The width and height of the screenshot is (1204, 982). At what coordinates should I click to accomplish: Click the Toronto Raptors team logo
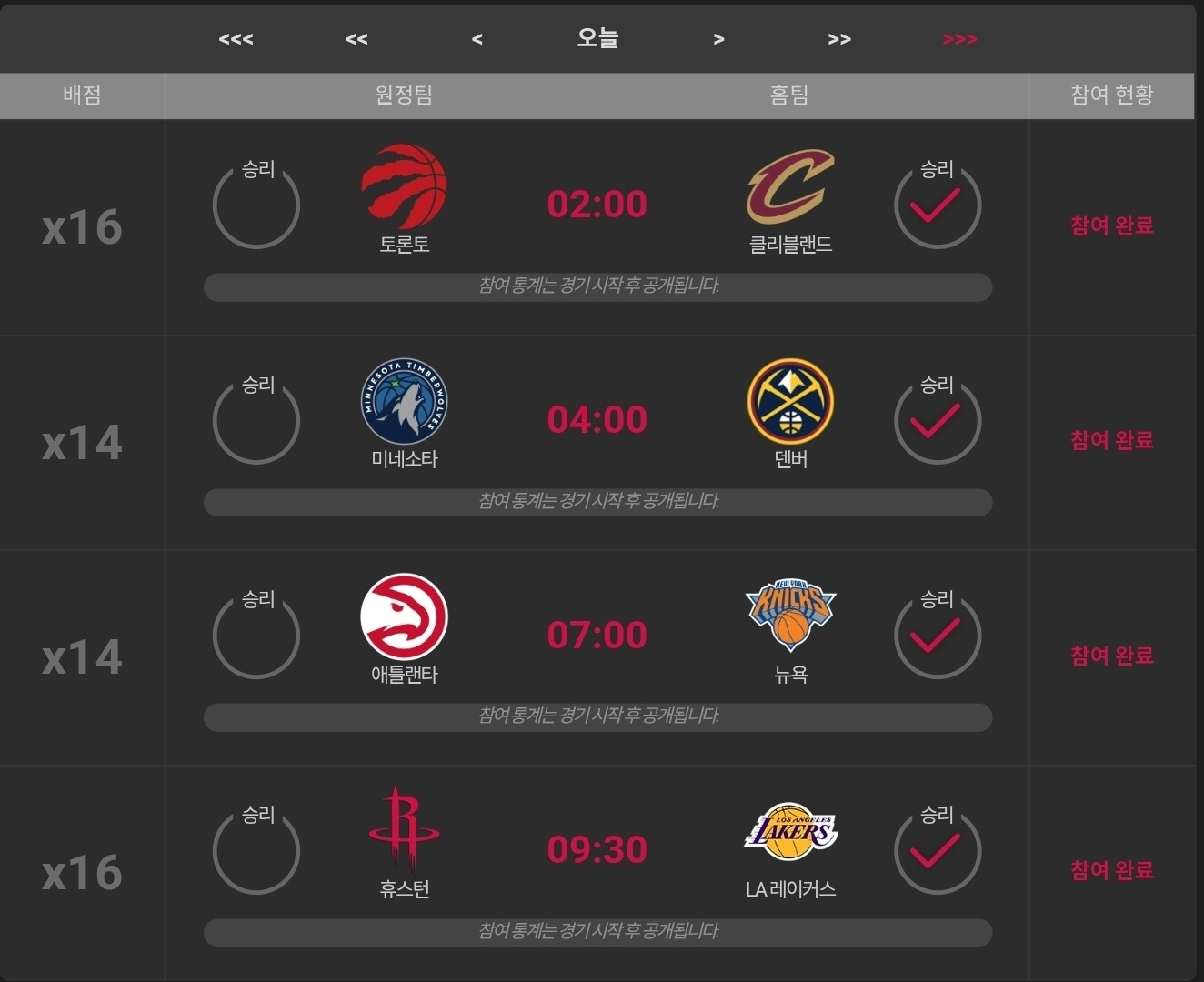(x=404, y=185)
